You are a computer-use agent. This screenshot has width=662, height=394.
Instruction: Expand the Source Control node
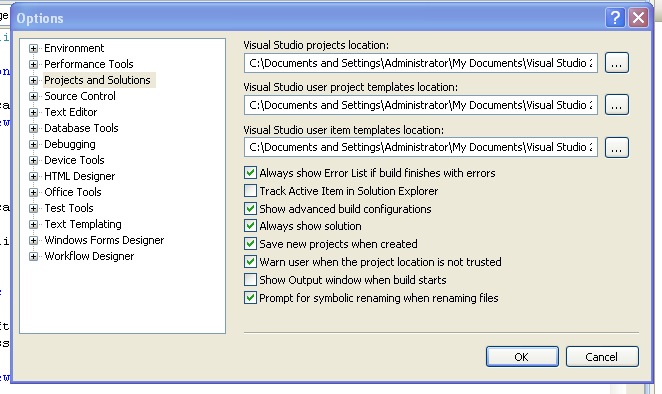point(33,96)
